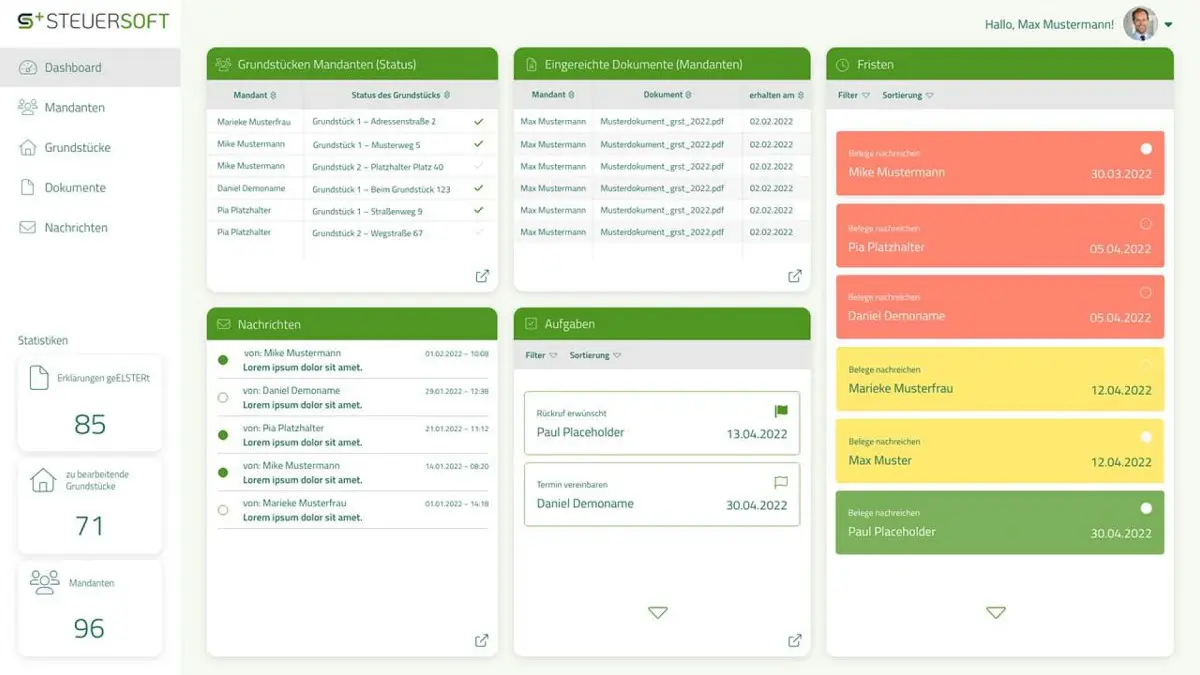1200x675 pixels.
Task: Click the Steuersoft logo
Action: 94,21
